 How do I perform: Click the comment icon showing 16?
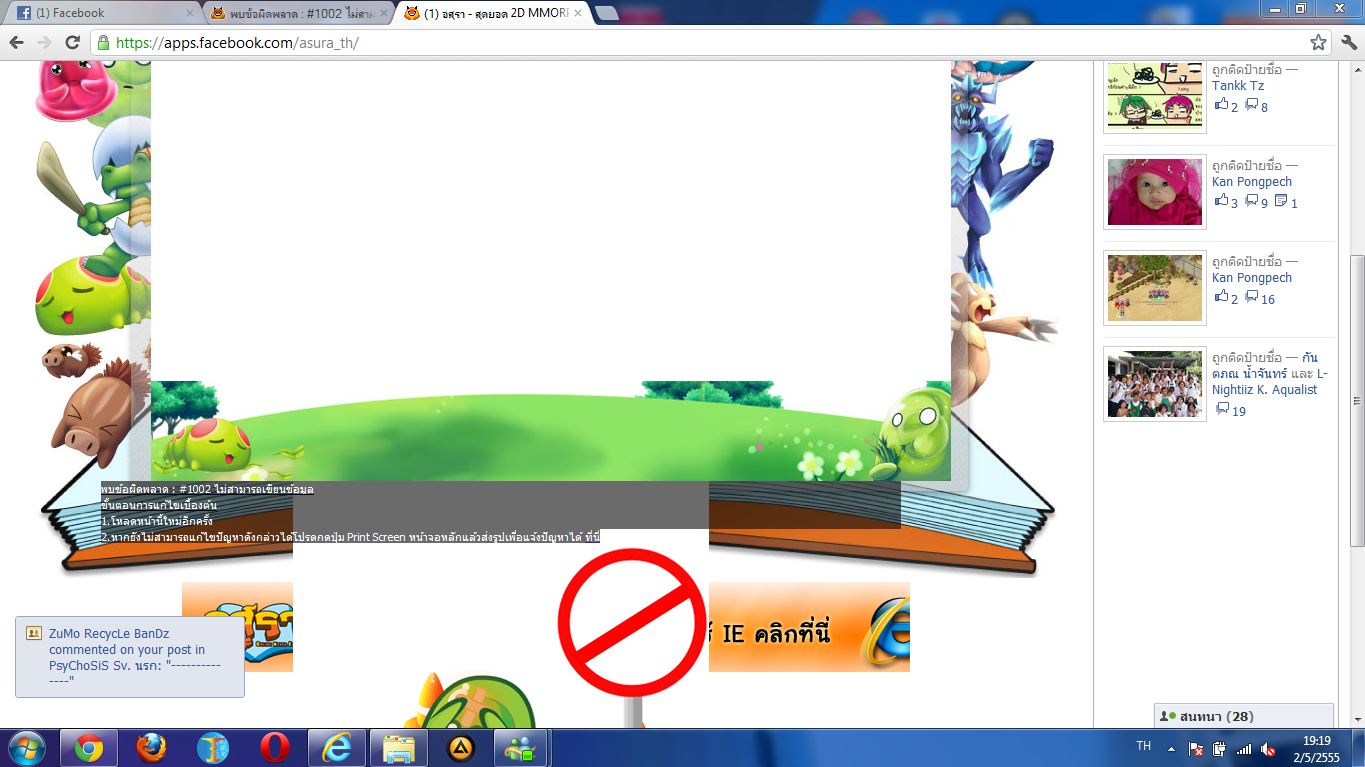pos(1251,297)
